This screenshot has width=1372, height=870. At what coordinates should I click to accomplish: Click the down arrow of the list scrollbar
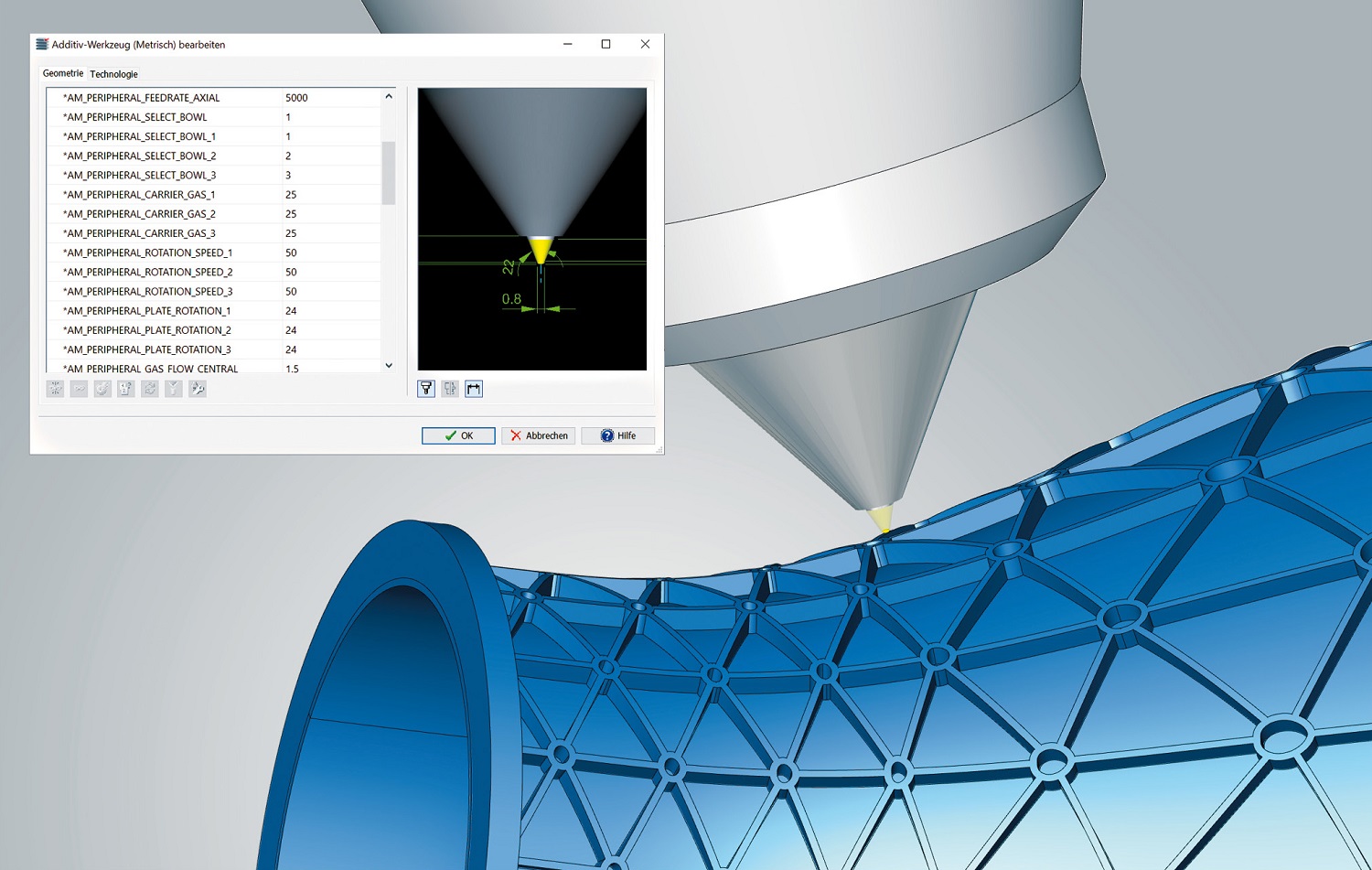387,366
